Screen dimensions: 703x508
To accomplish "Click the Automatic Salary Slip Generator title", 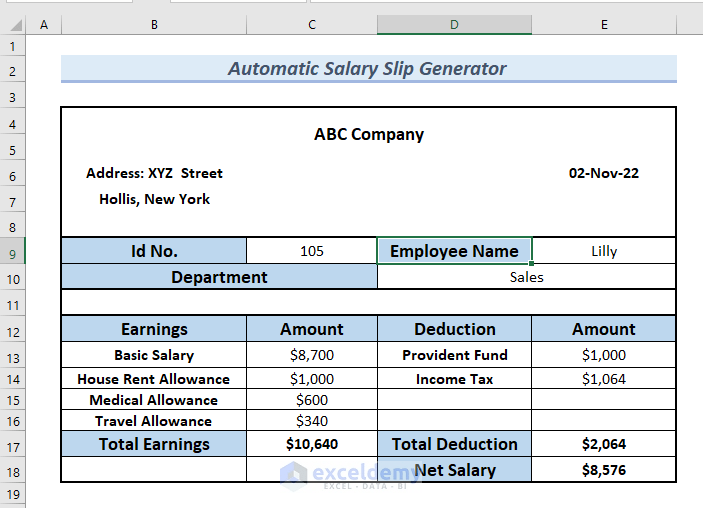I will [x=369, y=69].
